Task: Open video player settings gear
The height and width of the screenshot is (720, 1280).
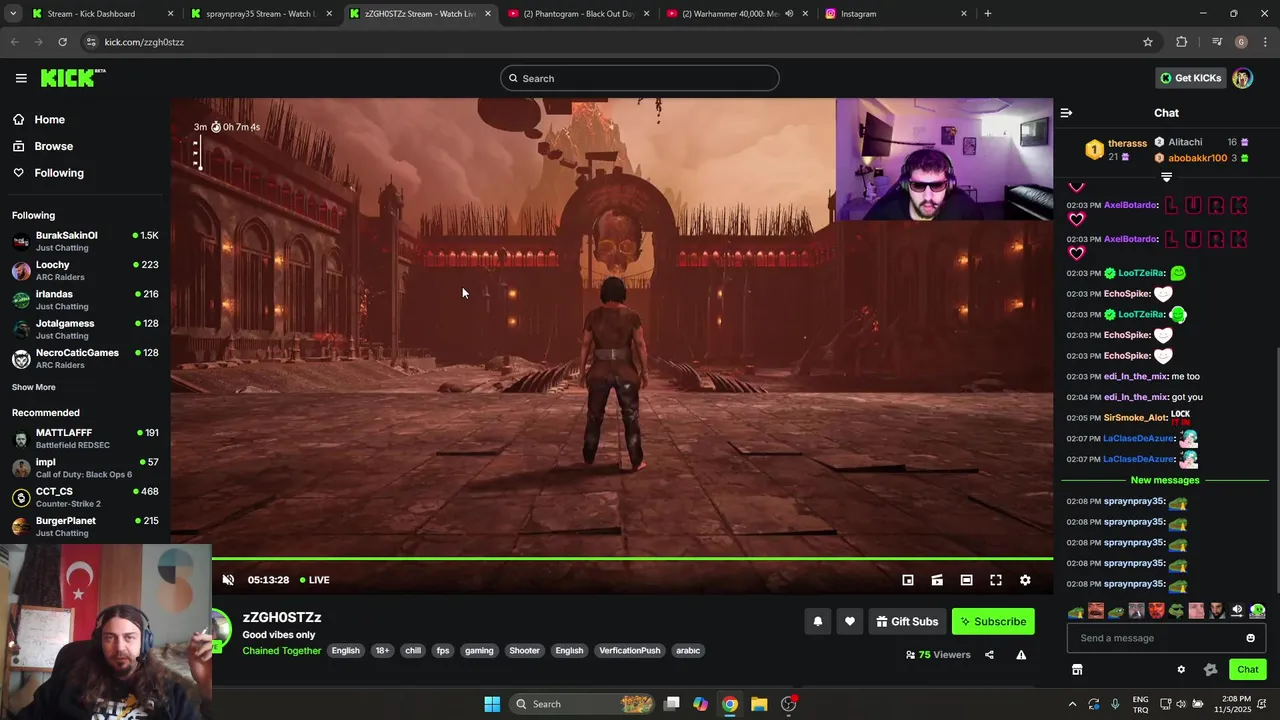Action: coord(1025,580)
